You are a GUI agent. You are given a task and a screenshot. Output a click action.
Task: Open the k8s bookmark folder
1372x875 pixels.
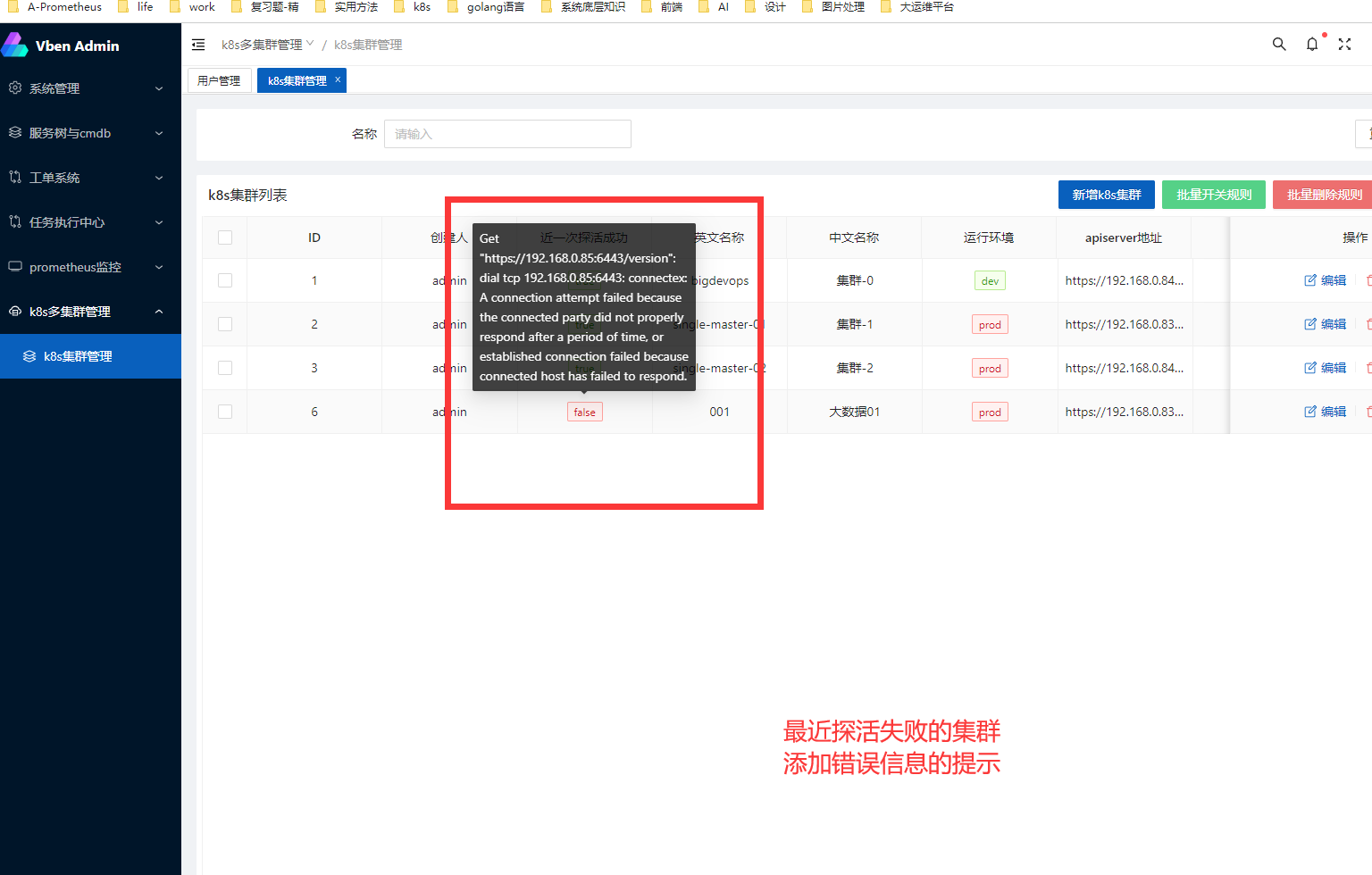(413, 6)
